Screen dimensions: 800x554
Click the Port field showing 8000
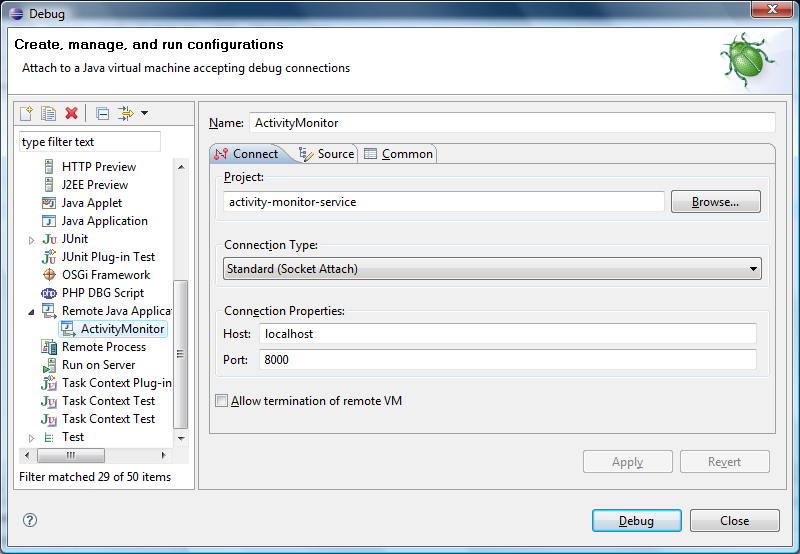tap(508, 360)
